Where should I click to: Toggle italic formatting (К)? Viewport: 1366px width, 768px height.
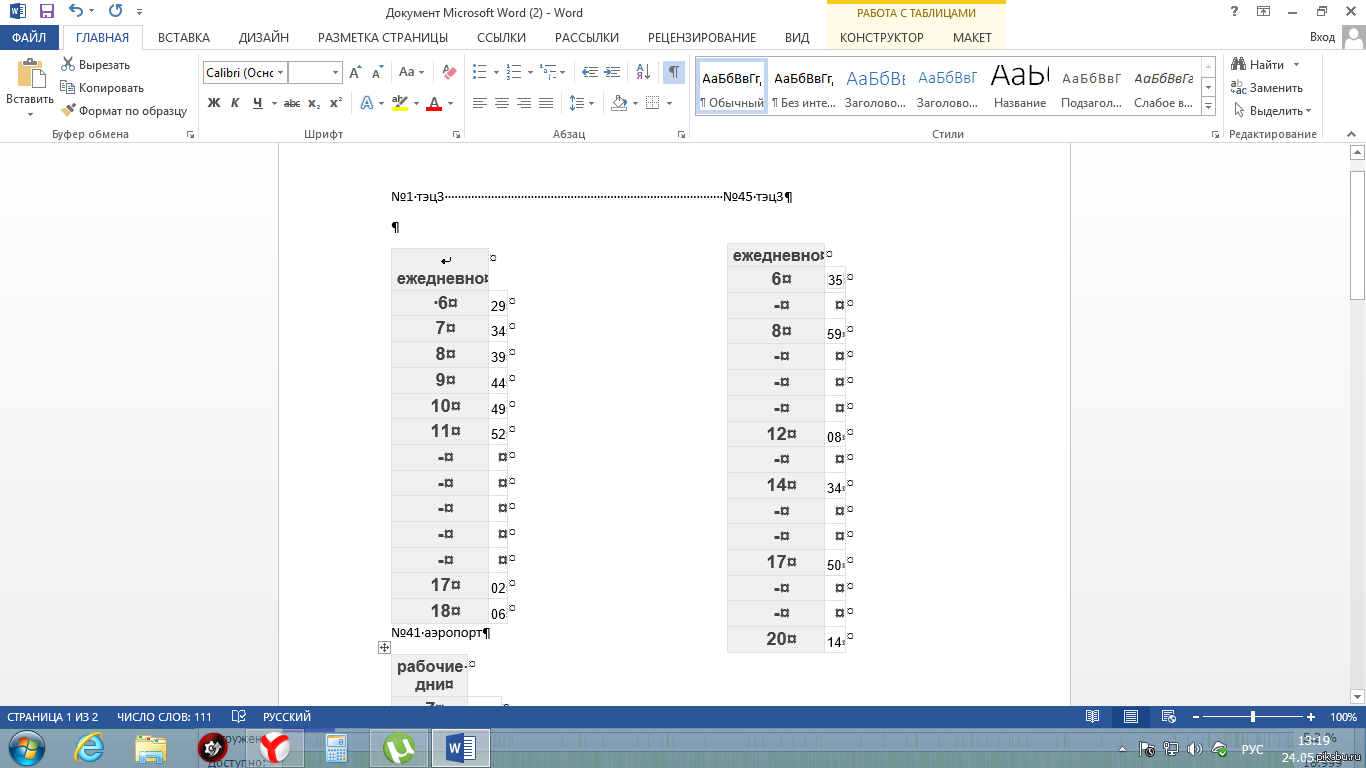click(x=235, y=103)
